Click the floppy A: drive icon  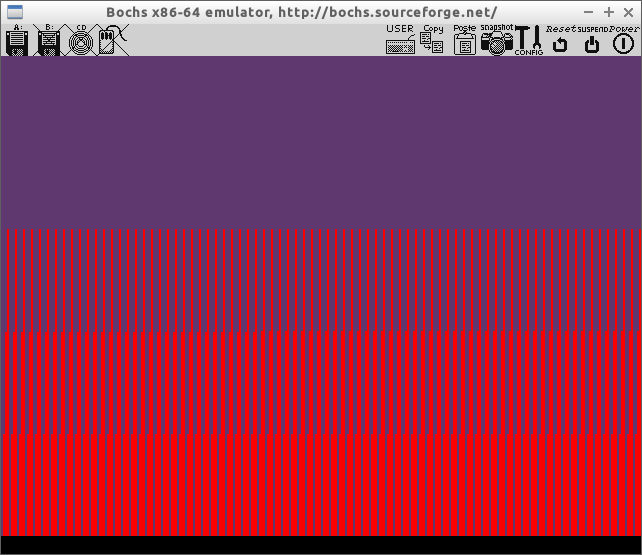click(x=17, y=40)
